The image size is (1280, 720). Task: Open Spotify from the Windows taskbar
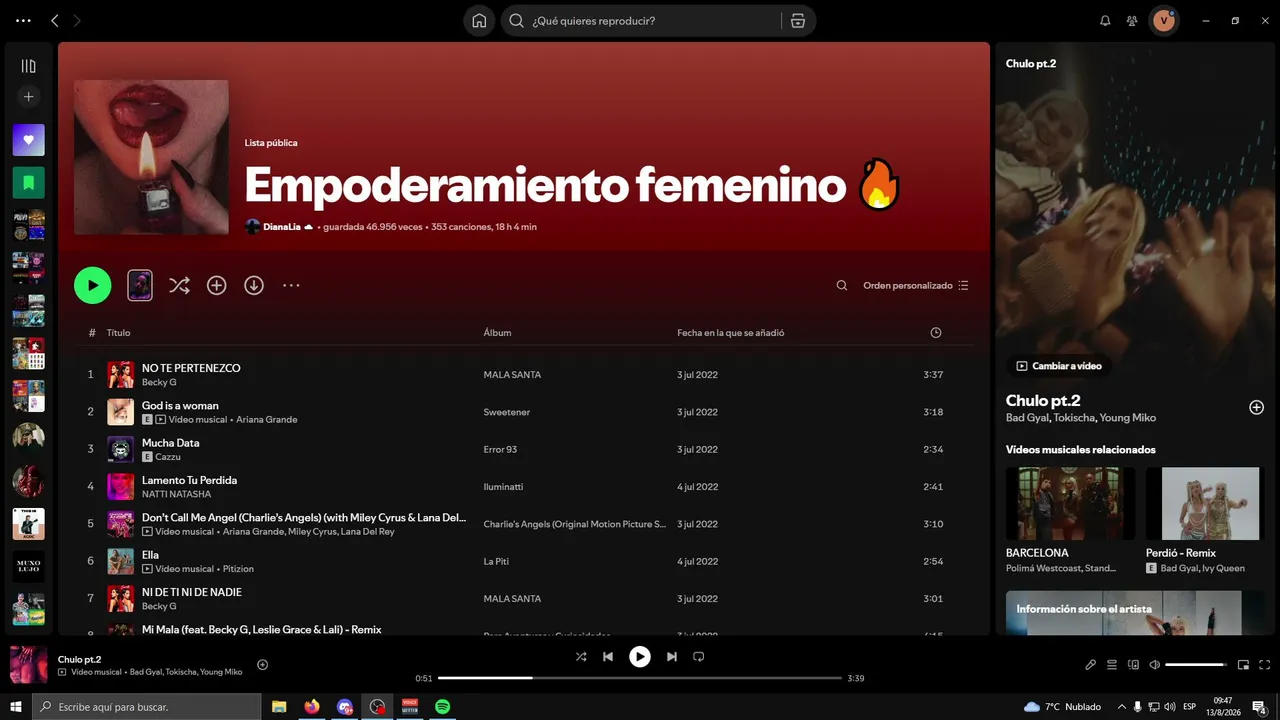[x=442, y=707]
